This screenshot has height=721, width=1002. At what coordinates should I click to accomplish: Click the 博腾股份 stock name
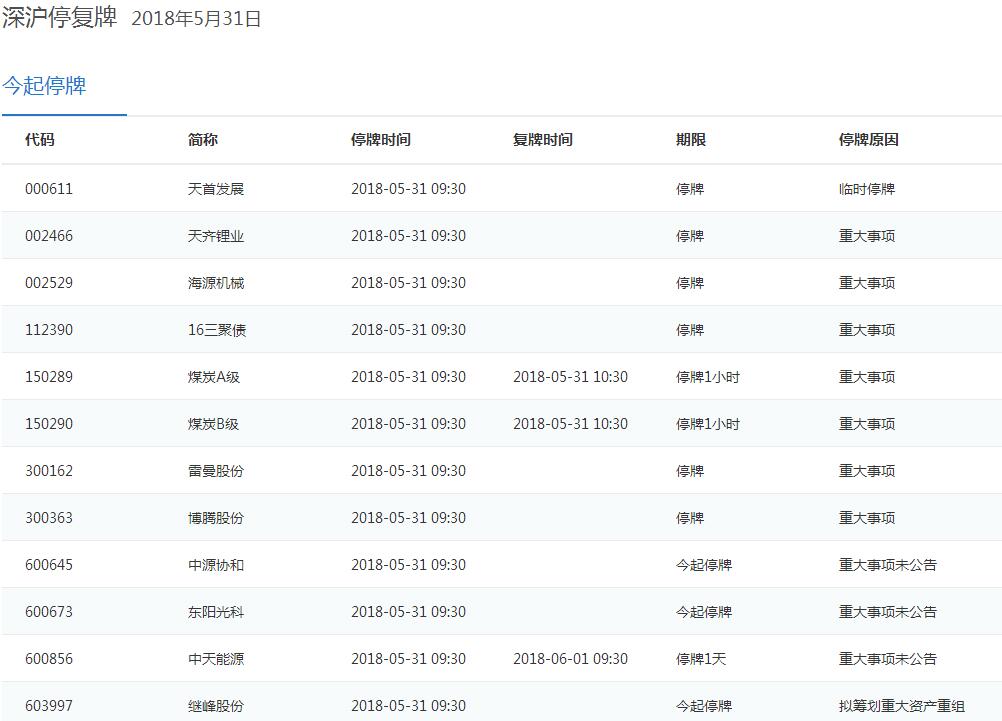coord(215,518)
